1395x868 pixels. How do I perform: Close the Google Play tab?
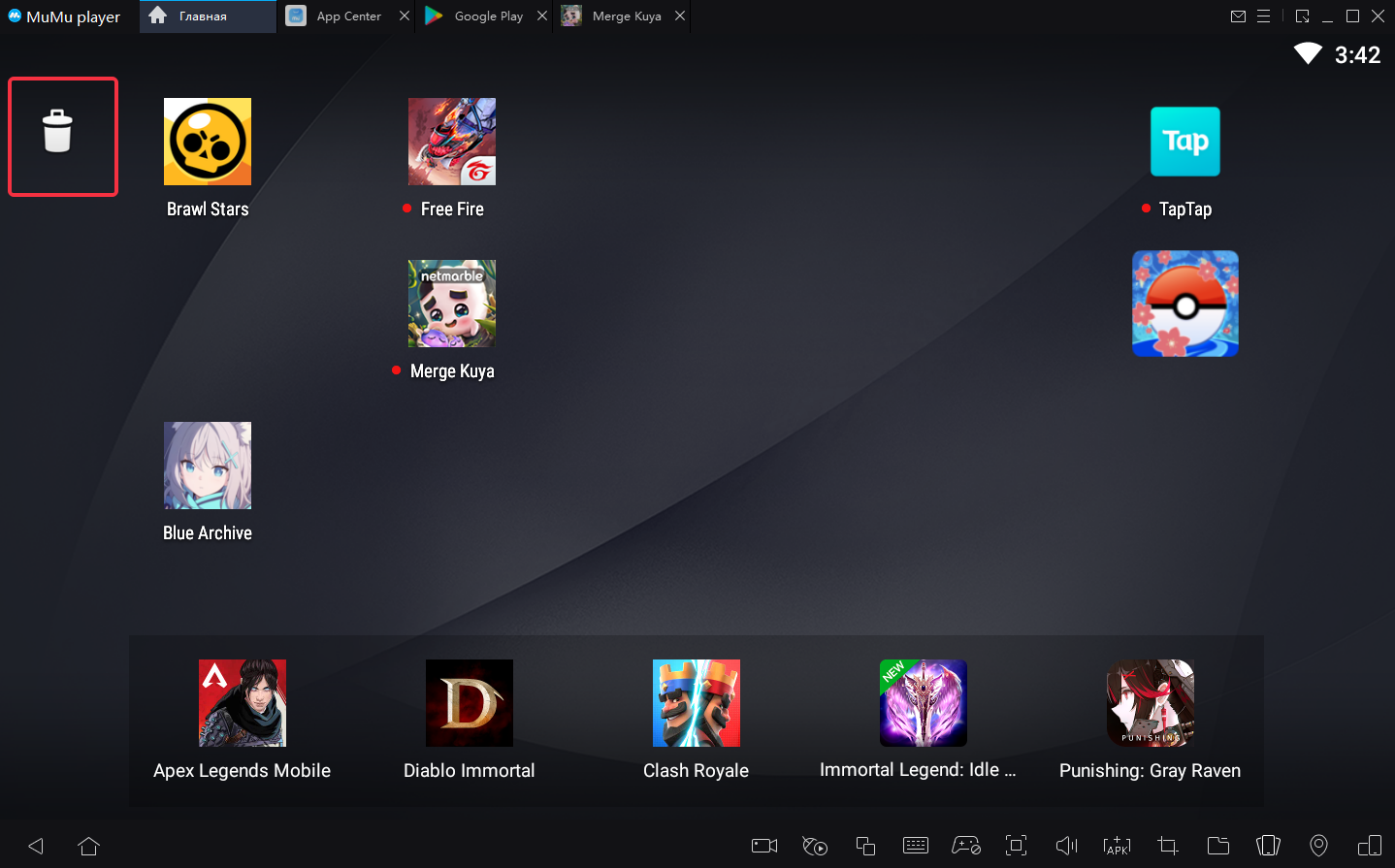coord(542,16)
